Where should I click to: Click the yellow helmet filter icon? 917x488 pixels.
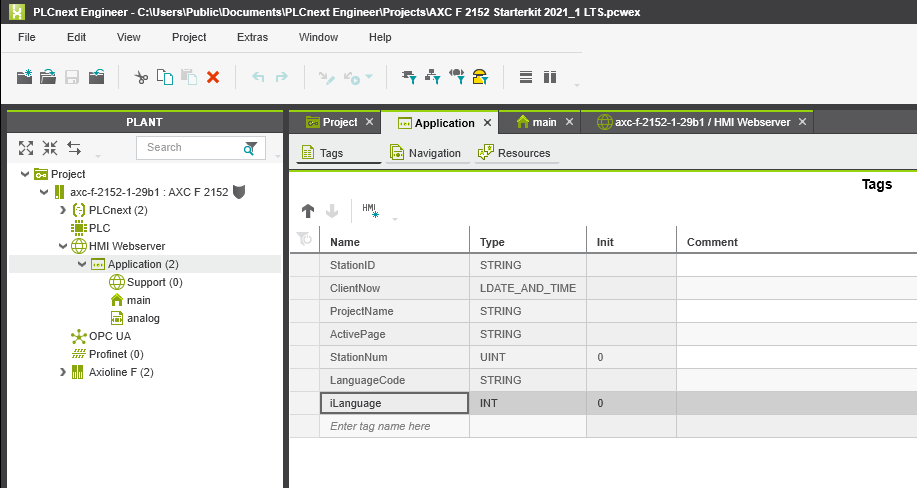480,77
